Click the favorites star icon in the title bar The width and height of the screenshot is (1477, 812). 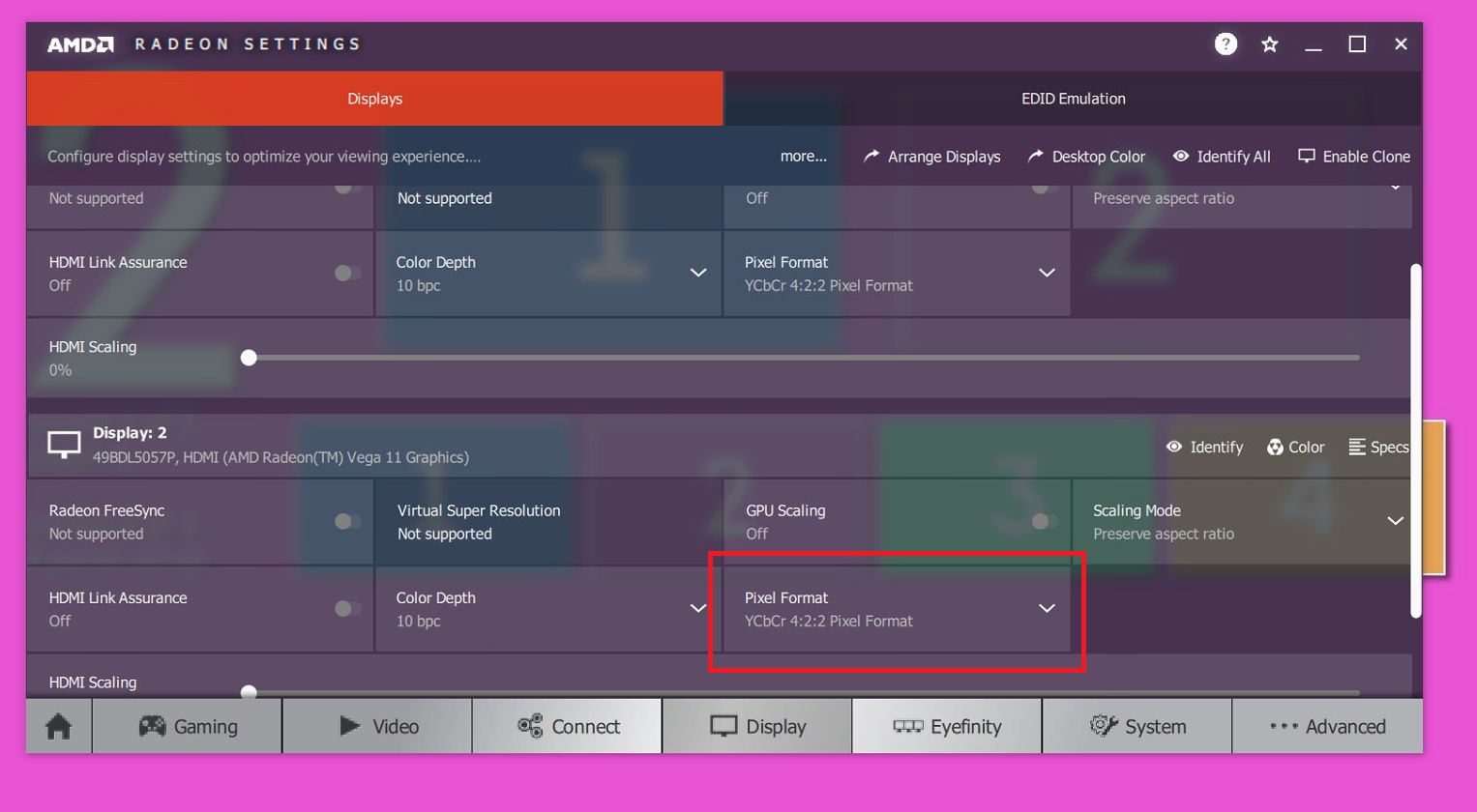coord(1270,44)
